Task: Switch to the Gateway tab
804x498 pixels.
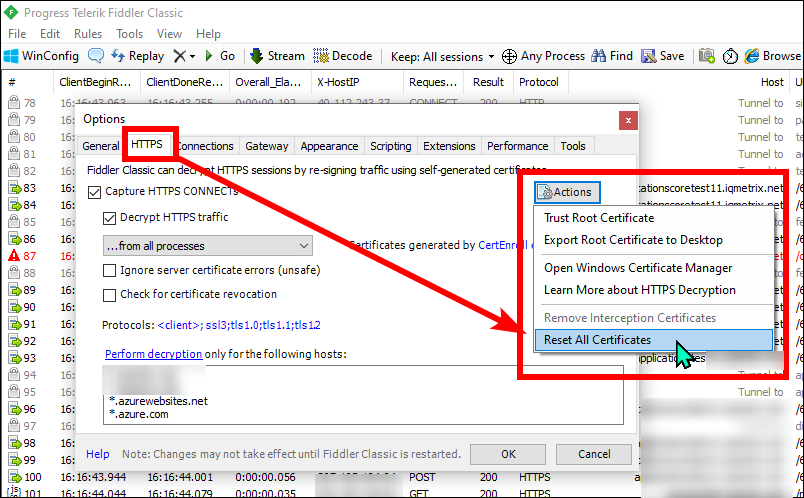Action: (x=267, y=146)
